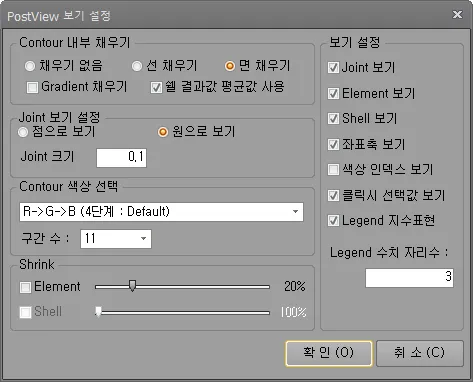Uncheck '쉘 결과값 평균값 사용' checkbox
Screen dimensions: 473x382
pyautogui.click(x=156, y=87)
